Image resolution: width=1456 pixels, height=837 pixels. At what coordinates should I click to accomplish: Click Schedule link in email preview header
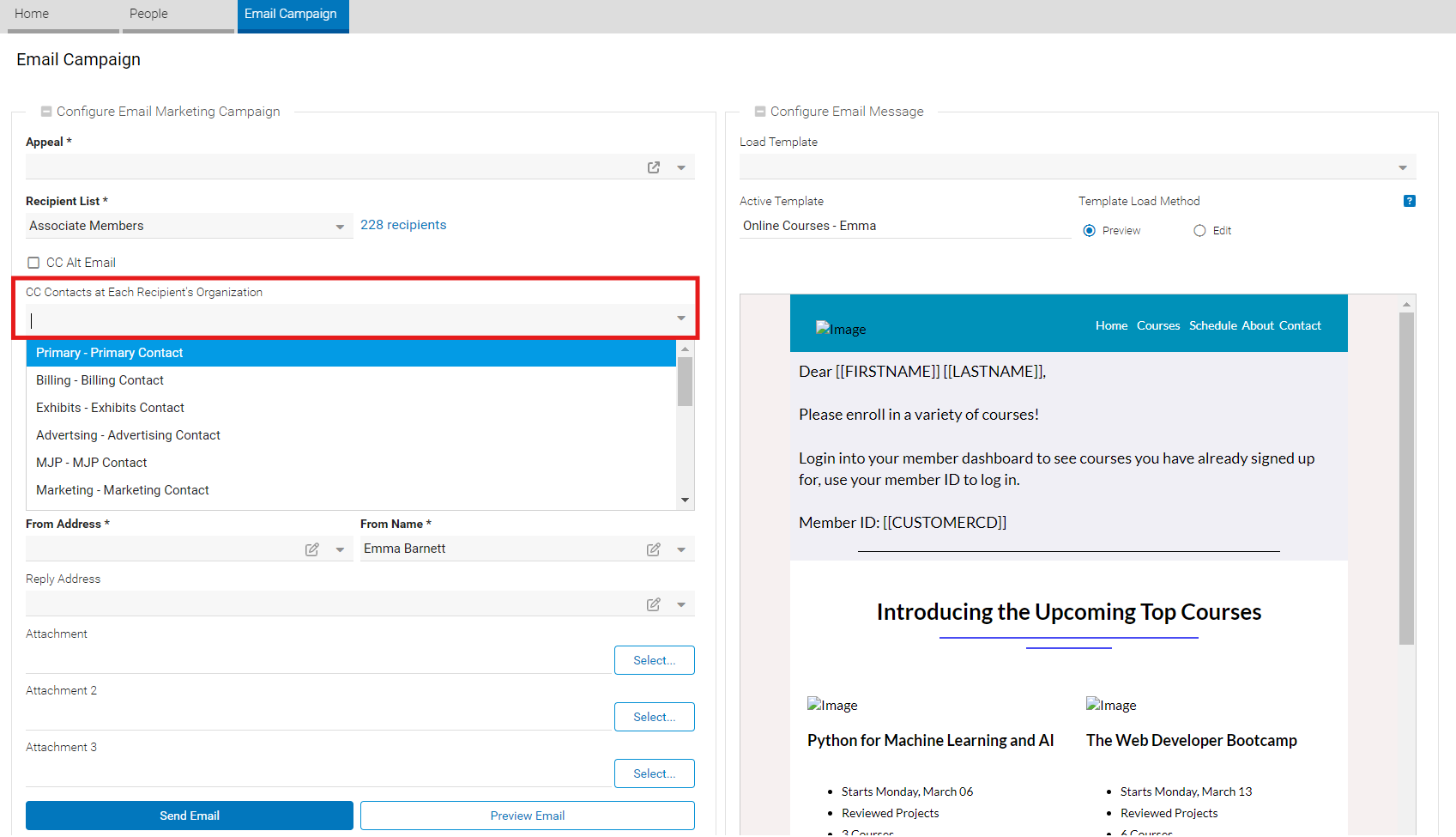(1213, 326)
